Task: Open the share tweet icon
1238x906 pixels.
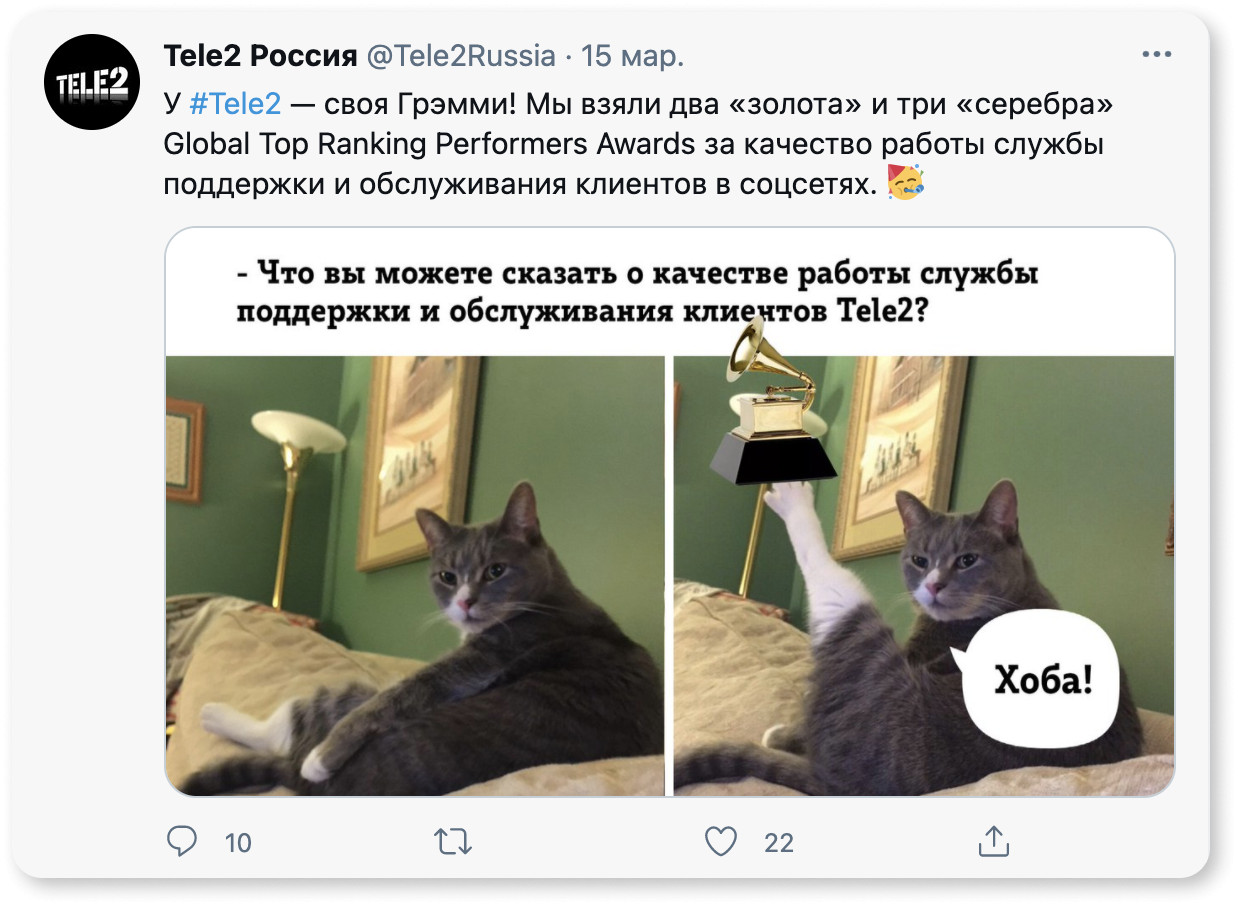Action: point(993,841)
